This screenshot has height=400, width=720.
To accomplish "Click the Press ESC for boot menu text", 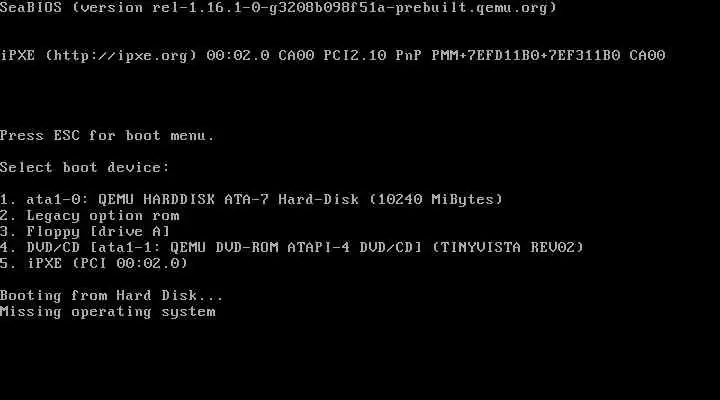I will coord(107,135).
